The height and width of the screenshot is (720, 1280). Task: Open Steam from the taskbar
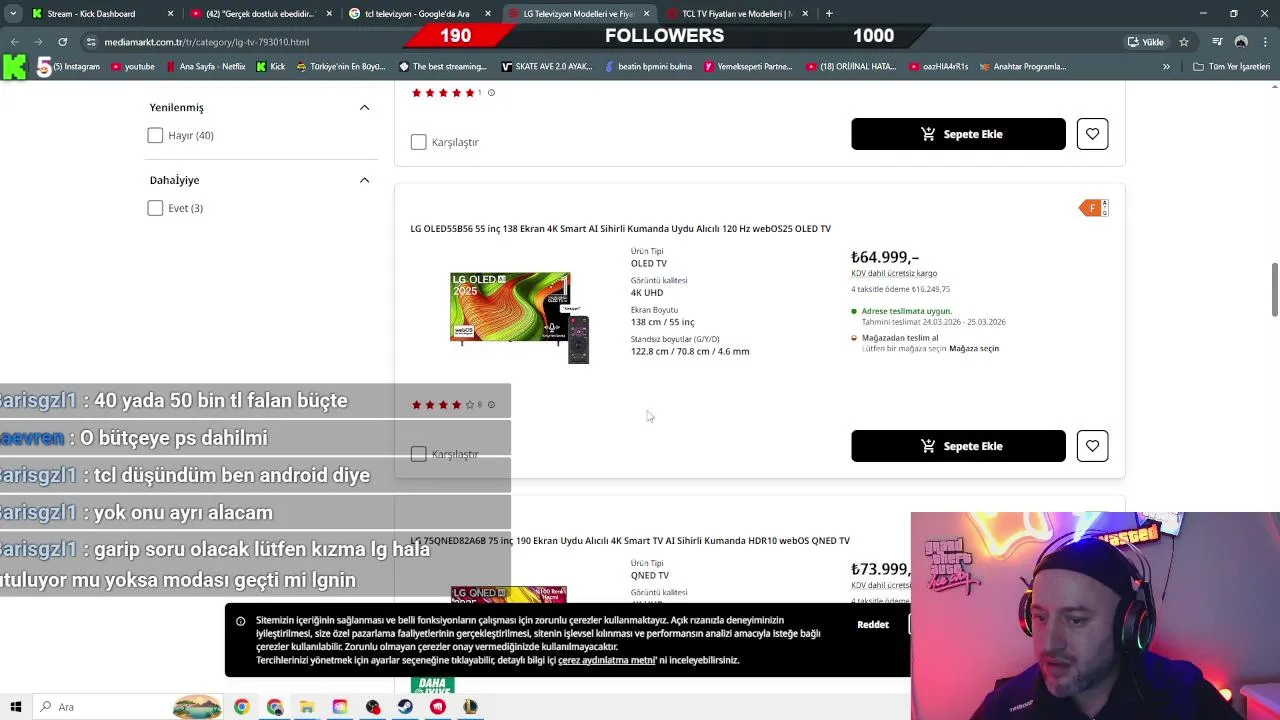tap(405, 707)
